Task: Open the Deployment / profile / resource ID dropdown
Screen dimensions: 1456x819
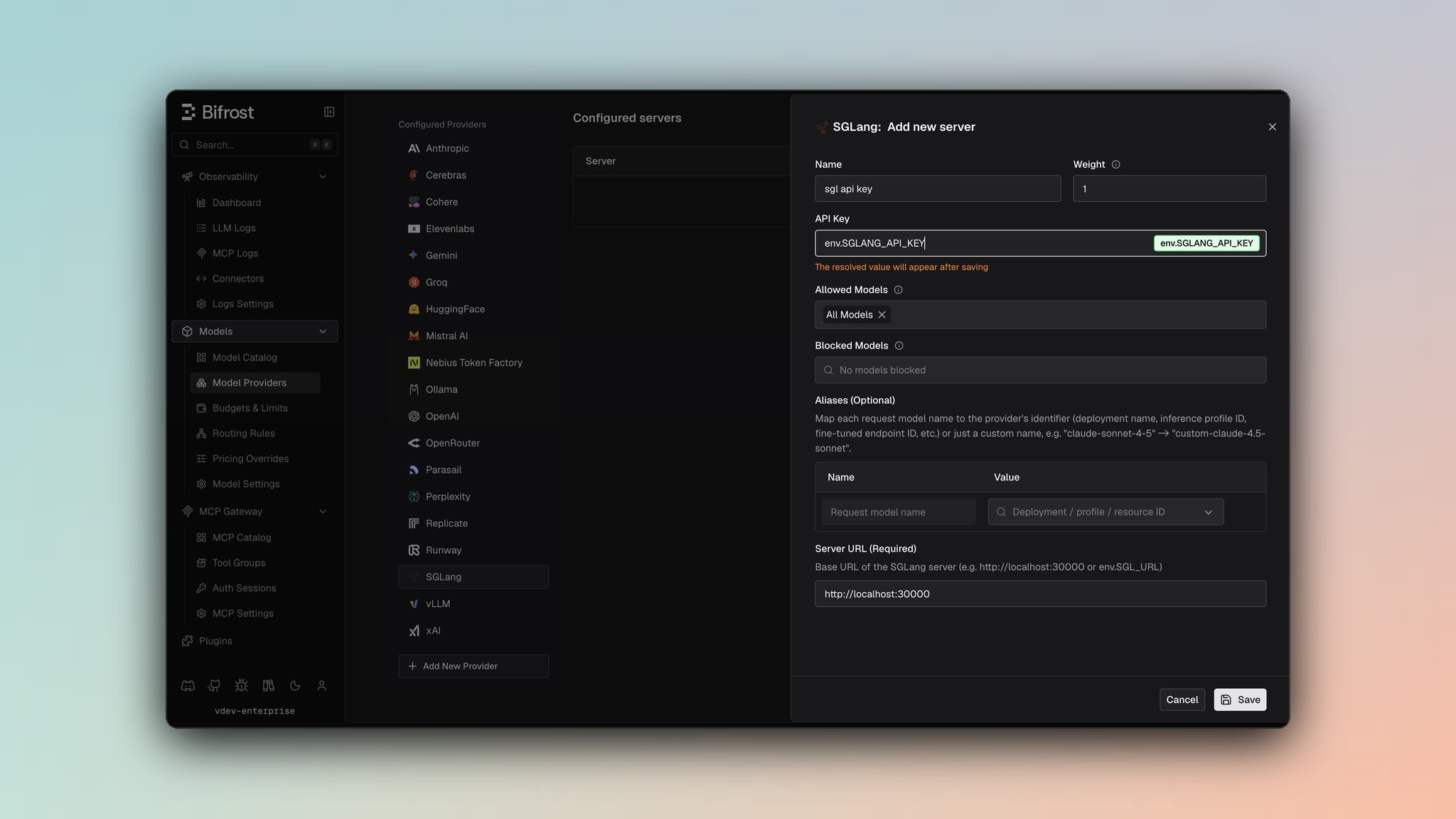Action: click(x=1106, y=512)
